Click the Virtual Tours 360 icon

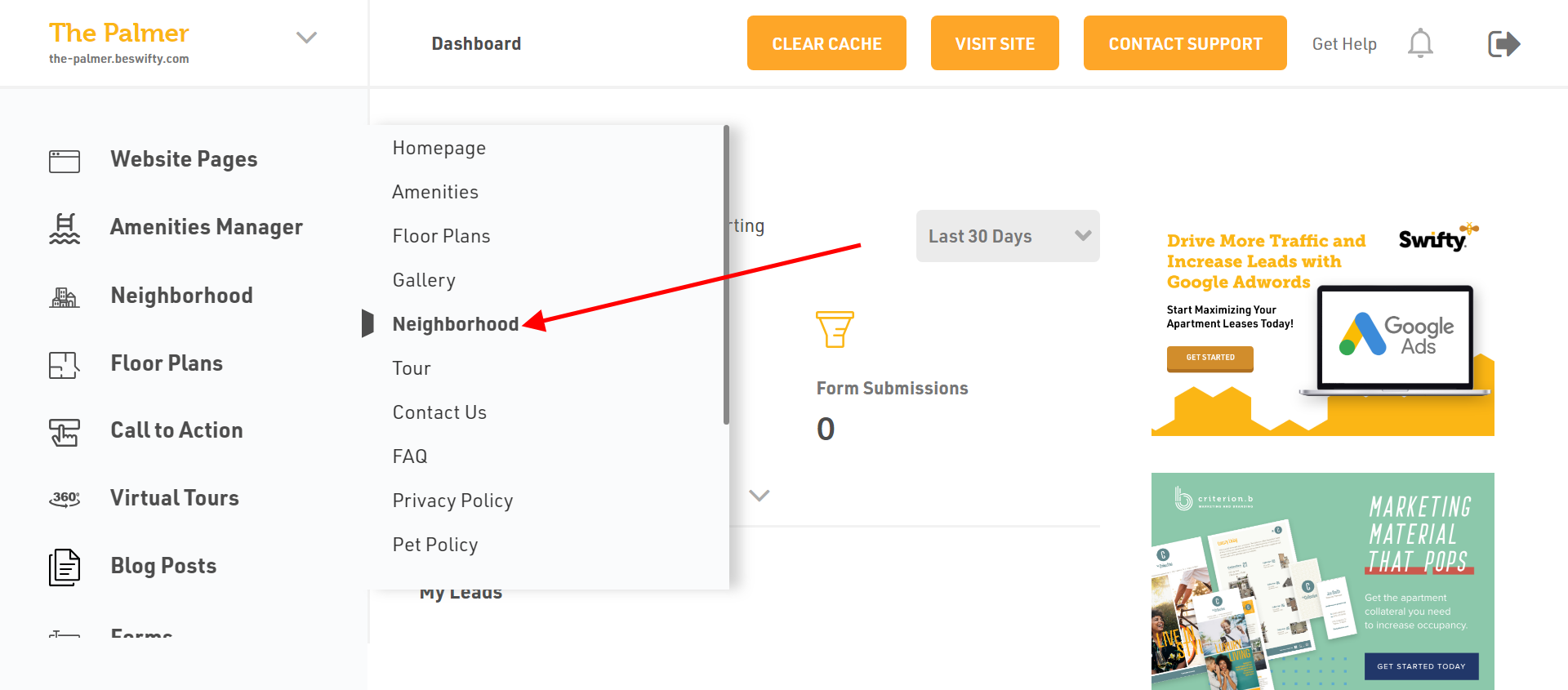65,499
